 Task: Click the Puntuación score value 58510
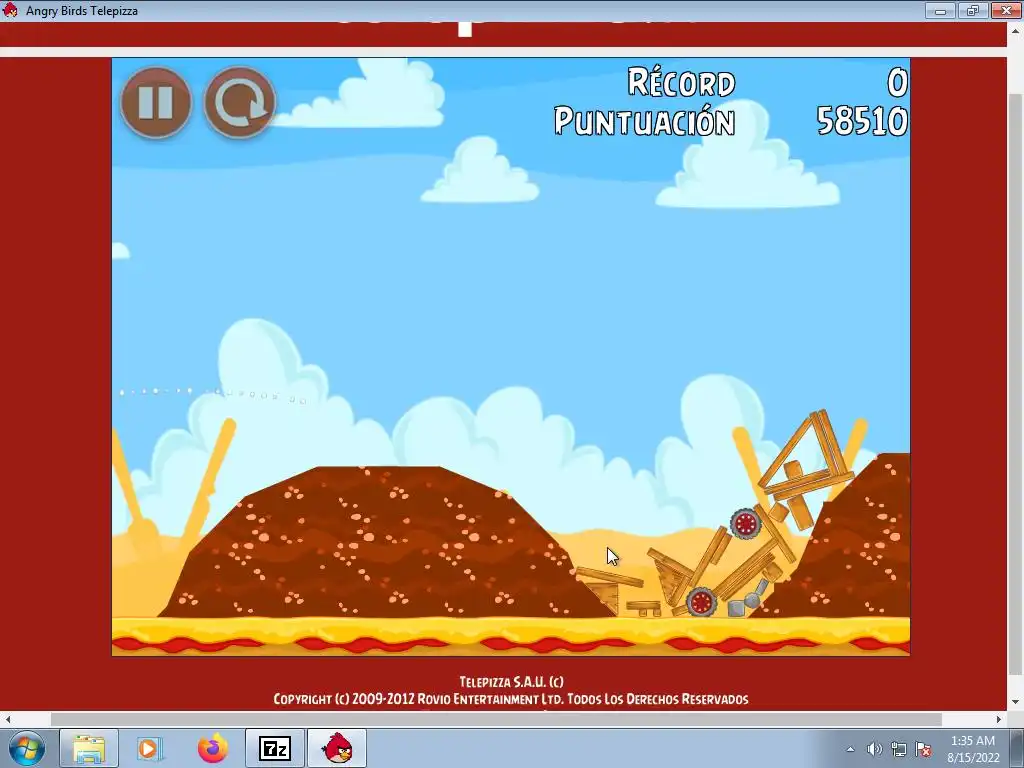(862, 121)
